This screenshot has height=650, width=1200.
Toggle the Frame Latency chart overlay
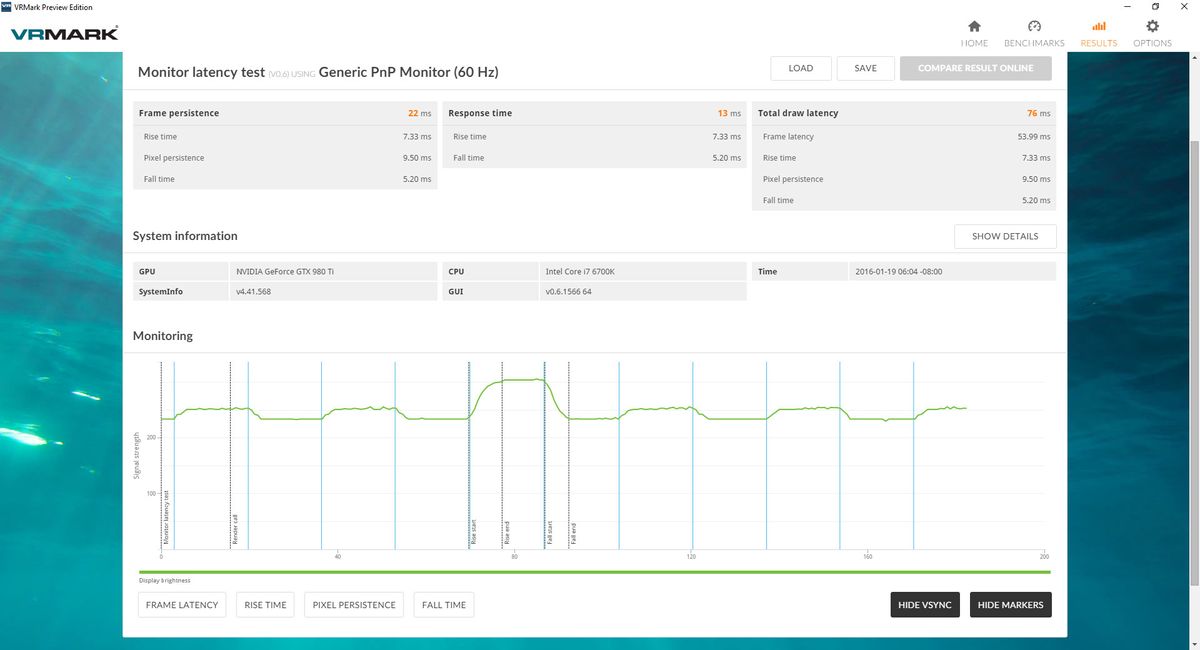181,604
